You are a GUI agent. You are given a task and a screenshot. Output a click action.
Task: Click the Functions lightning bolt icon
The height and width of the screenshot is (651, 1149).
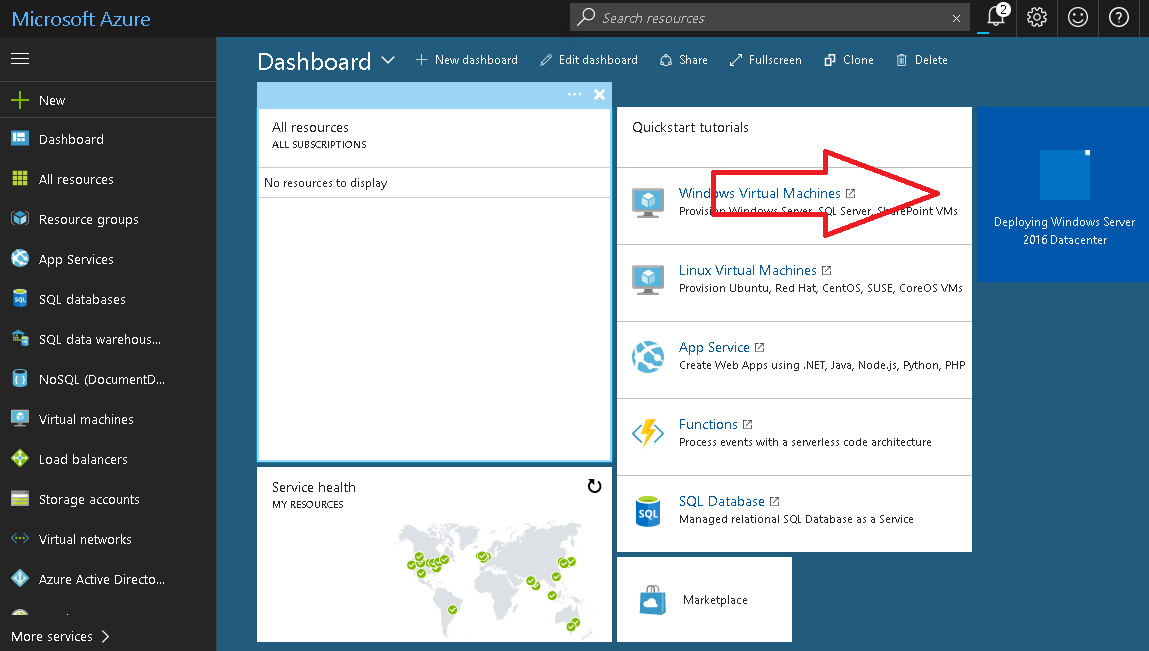tap(648, 433)
